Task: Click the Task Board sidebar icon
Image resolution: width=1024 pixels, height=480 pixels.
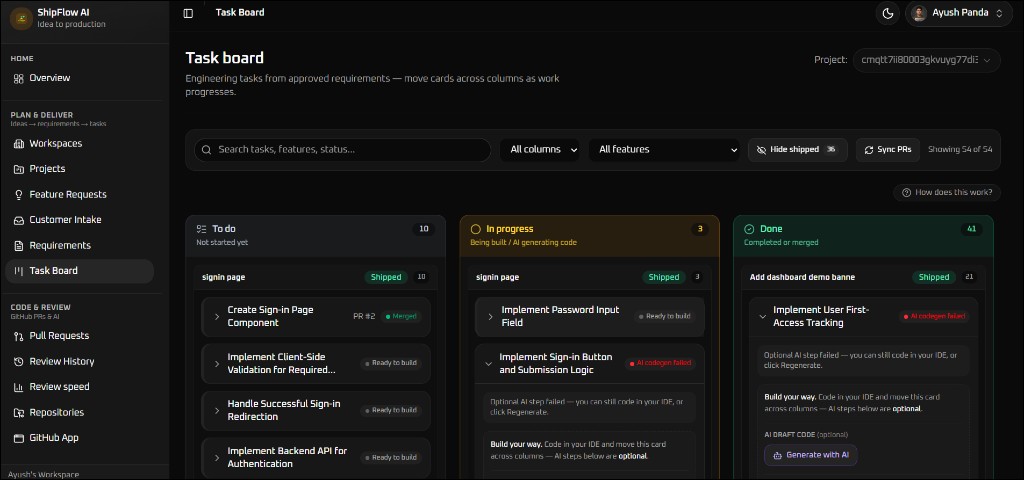Action: click(18, 271)
